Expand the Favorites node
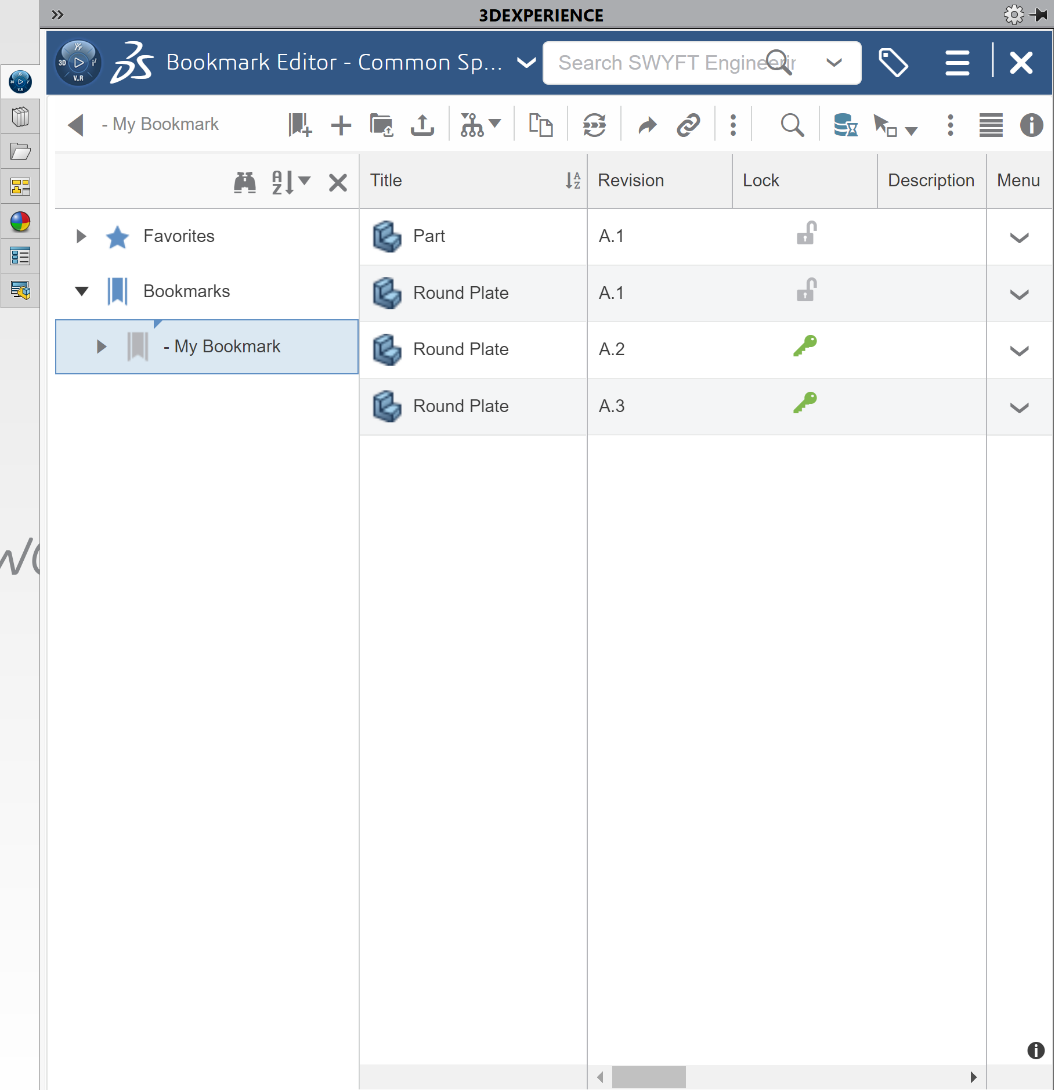Screen dimensions: 1055x1090 (x=81, y=236)
